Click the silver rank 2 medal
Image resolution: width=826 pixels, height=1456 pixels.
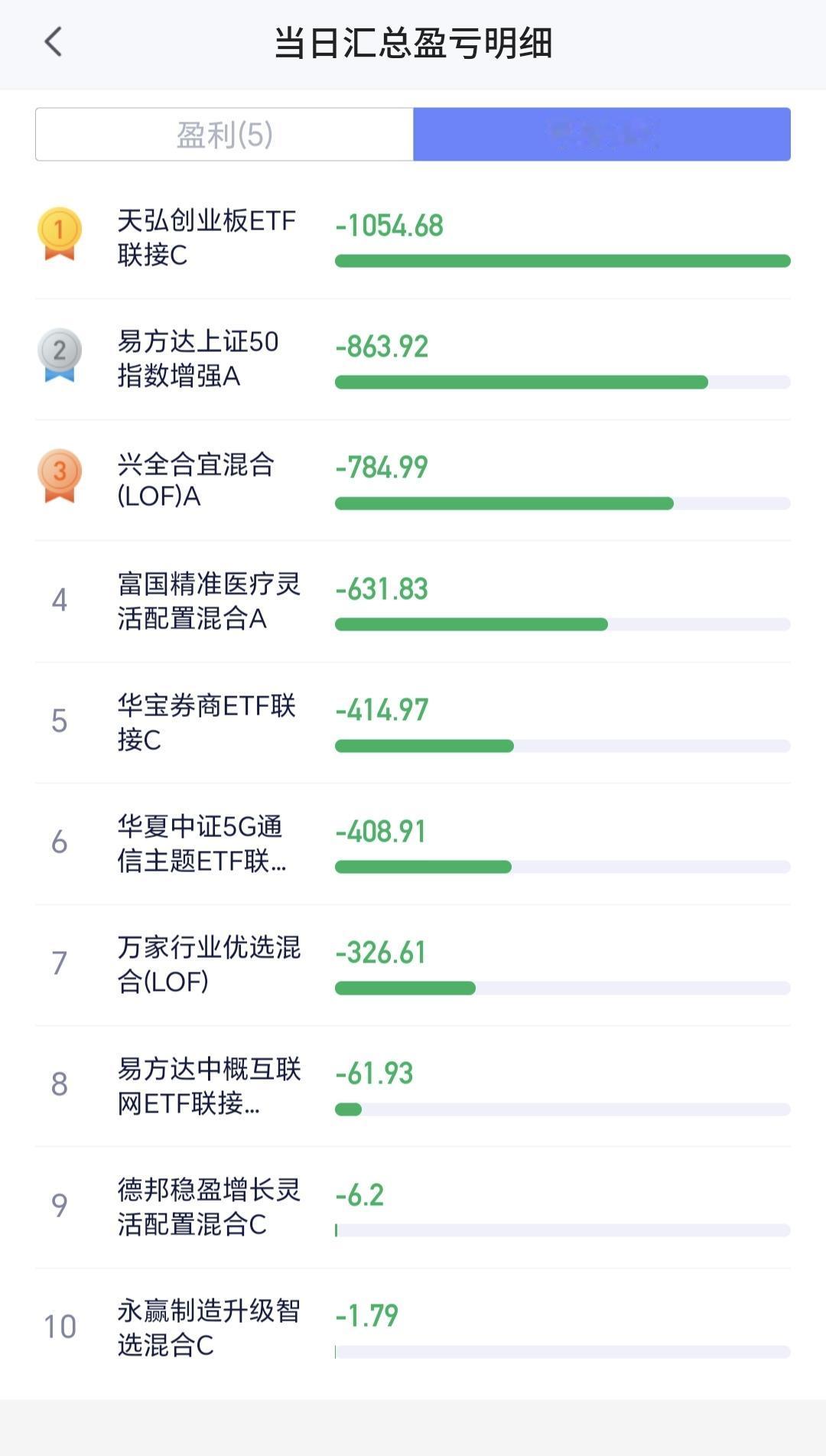click(x=60, y=355)
